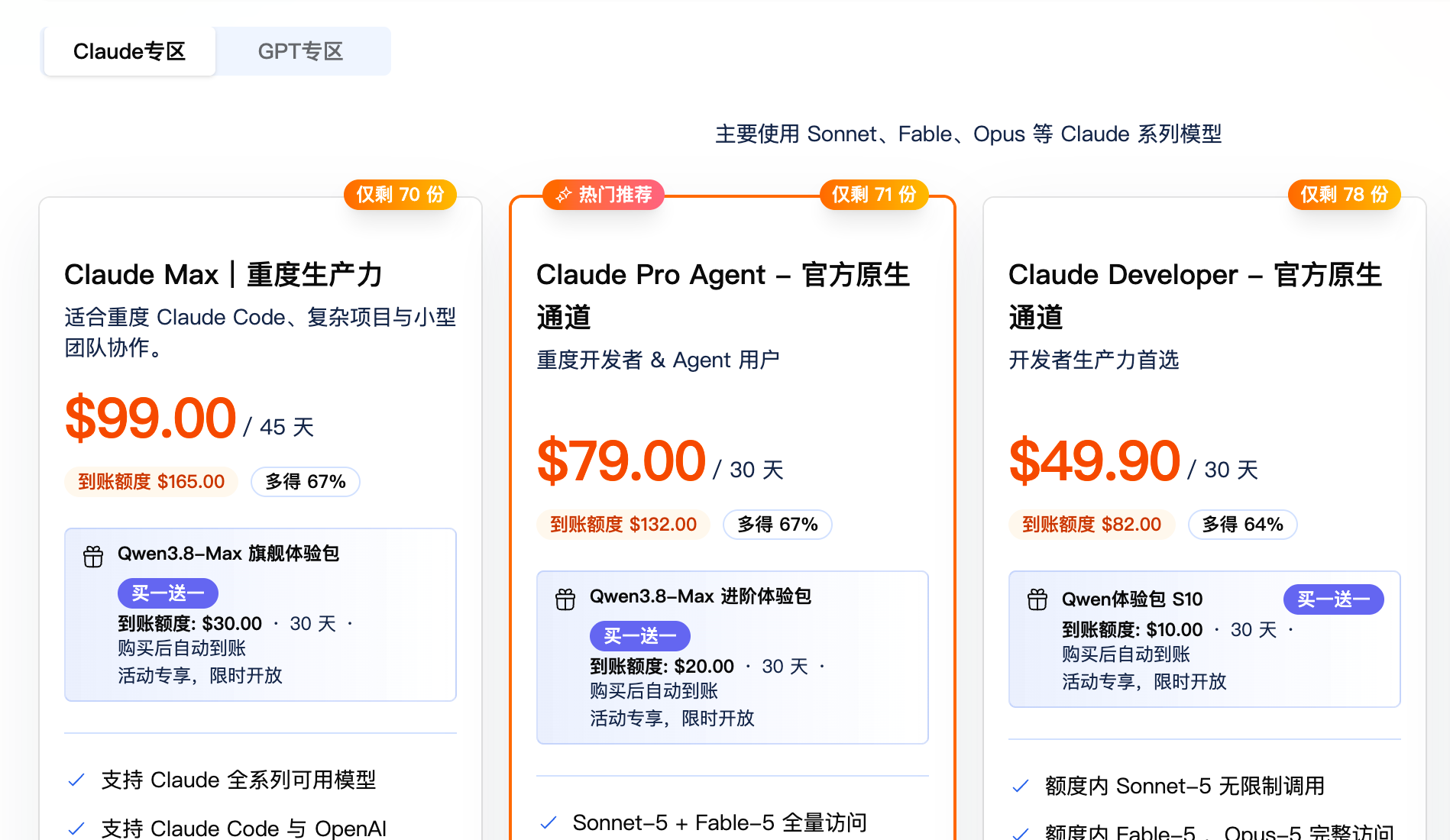Click the 仅剩 70 份 badge
1450x840 pixels.
tap(400, 195)
